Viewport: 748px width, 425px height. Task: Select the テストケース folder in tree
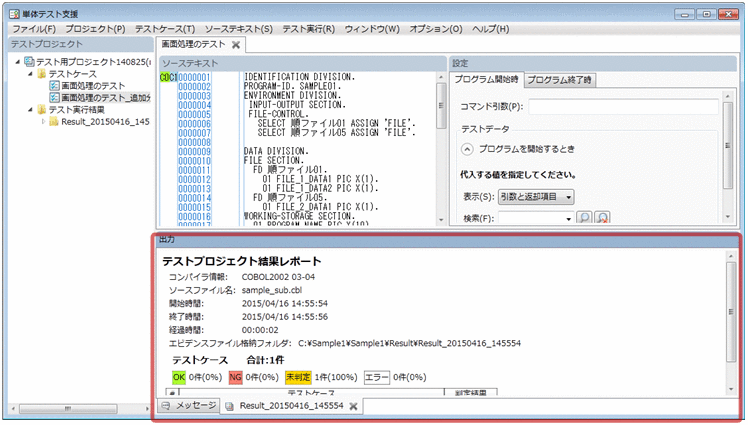point(73,74)
